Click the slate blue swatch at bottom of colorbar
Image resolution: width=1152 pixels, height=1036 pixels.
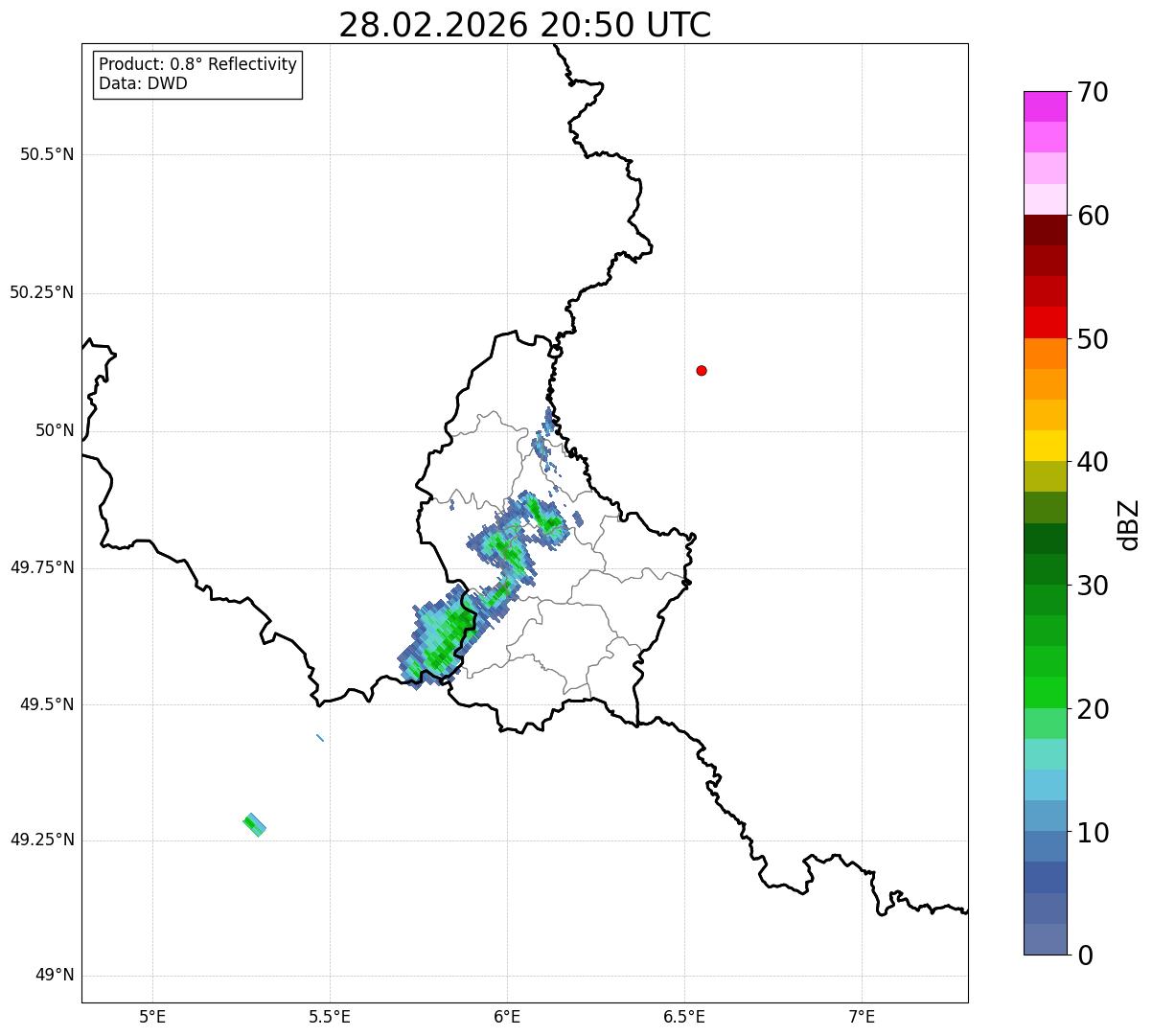point(1045,939)
